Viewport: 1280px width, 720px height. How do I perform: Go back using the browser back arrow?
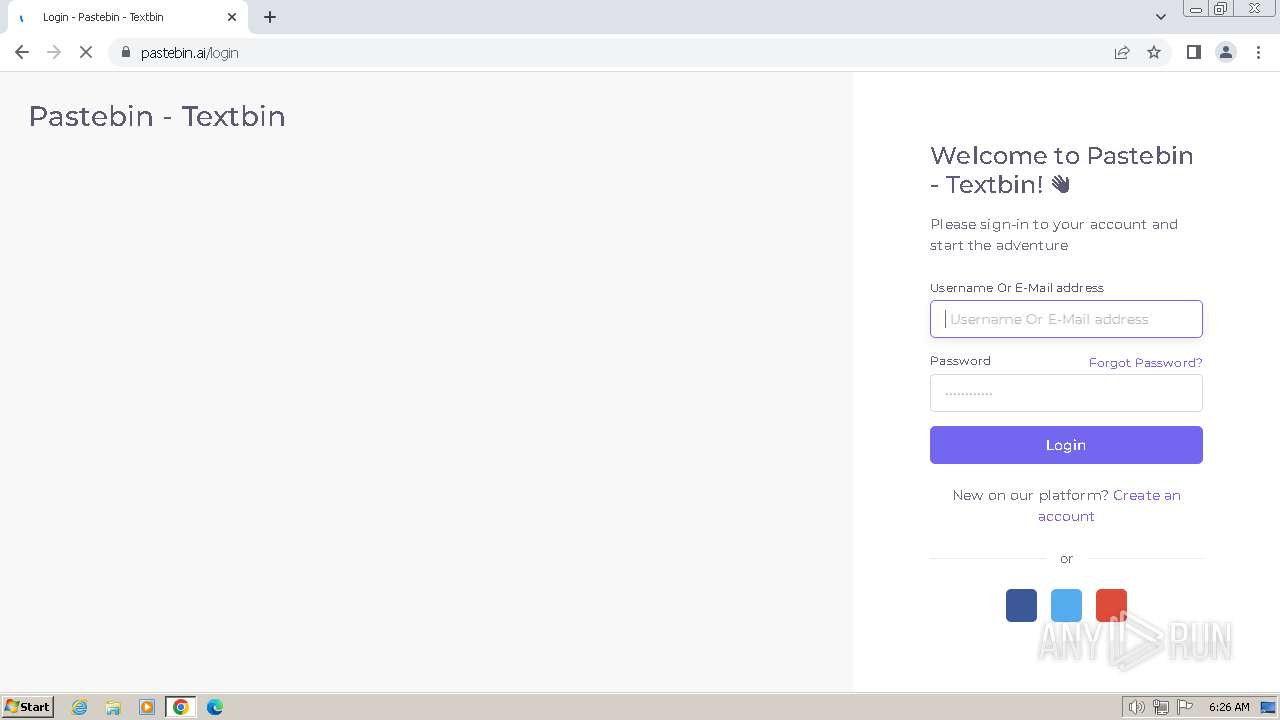tap(22, 52)
